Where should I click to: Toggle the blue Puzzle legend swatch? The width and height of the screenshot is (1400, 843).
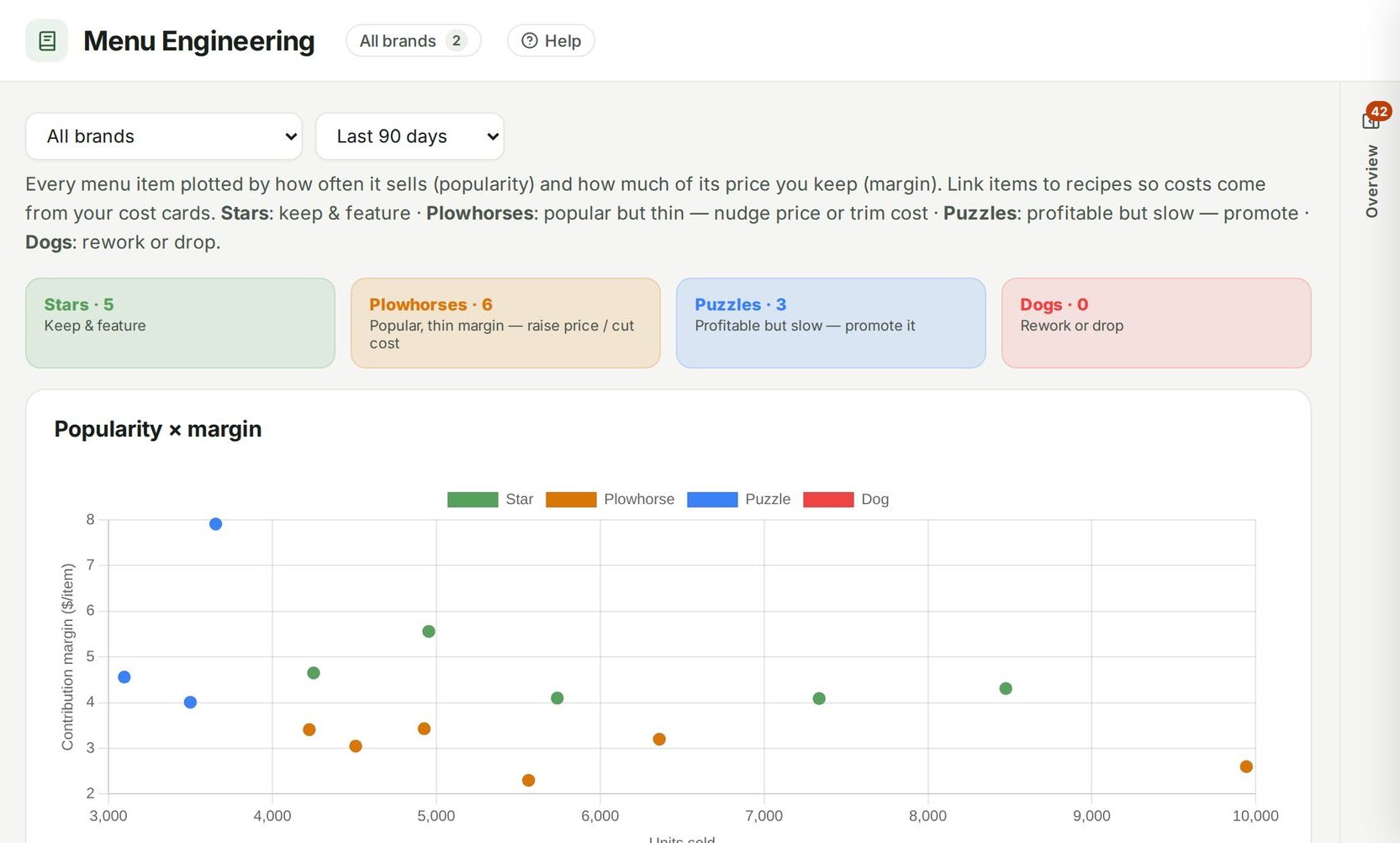pos(712,500)
